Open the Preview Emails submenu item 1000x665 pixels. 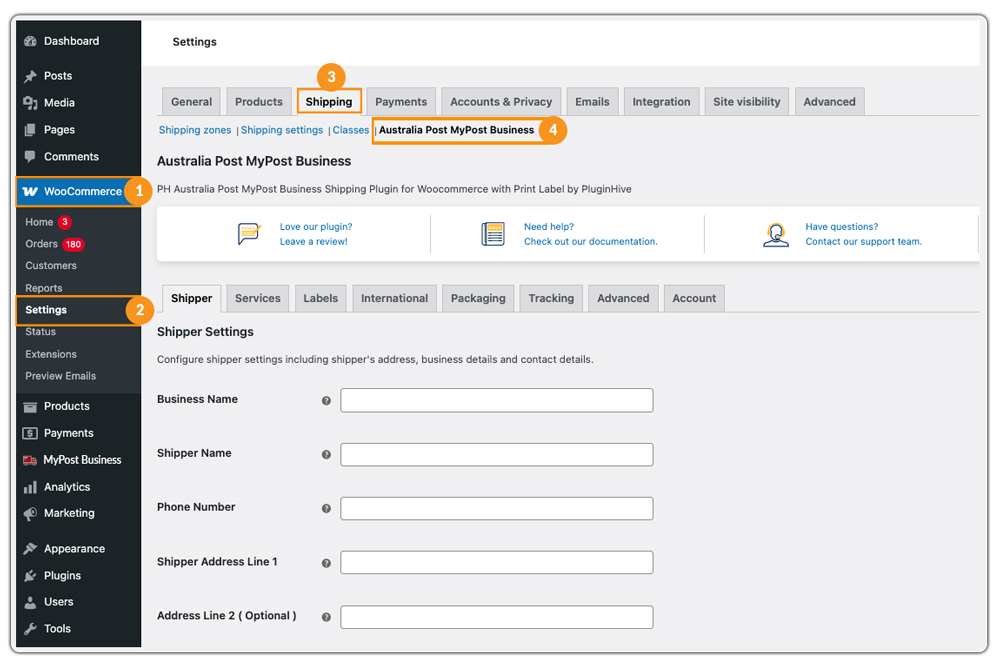point(61,376)
